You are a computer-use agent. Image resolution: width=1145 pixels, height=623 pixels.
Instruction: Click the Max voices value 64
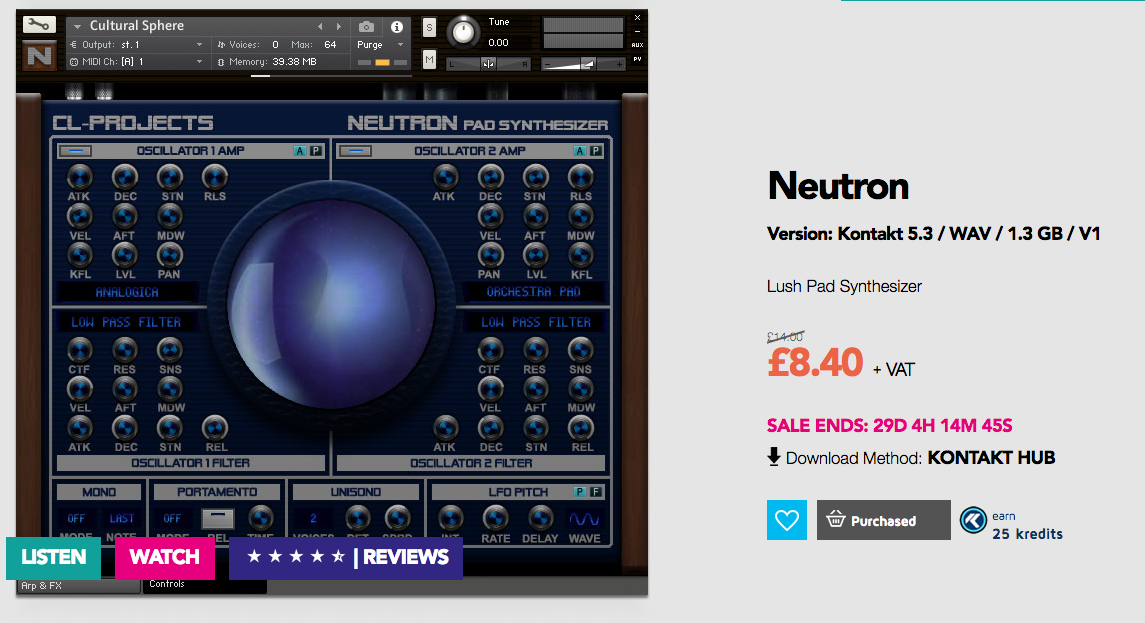(x=330, y=45)
